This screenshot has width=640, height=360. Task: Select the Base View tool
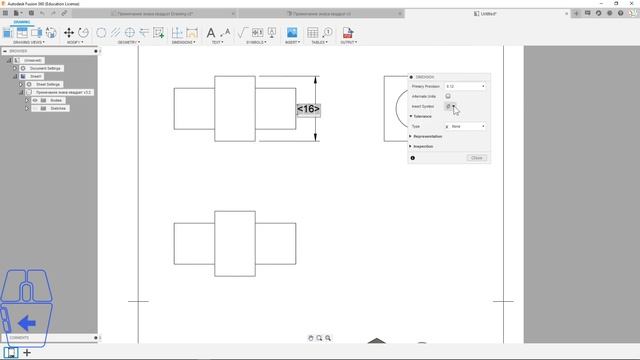click(x=8, y=33)
